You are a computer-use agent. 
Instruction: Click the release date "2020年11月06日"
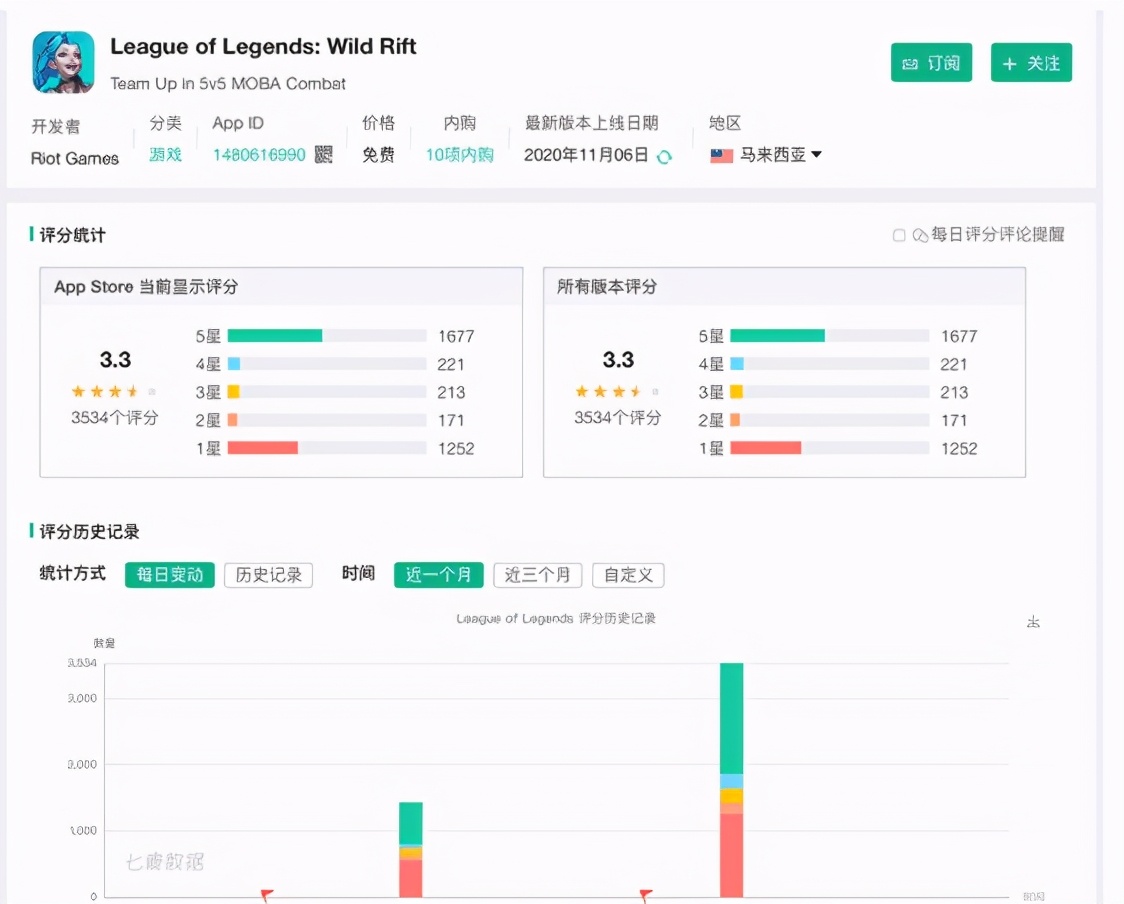click(x=586, y=155)
